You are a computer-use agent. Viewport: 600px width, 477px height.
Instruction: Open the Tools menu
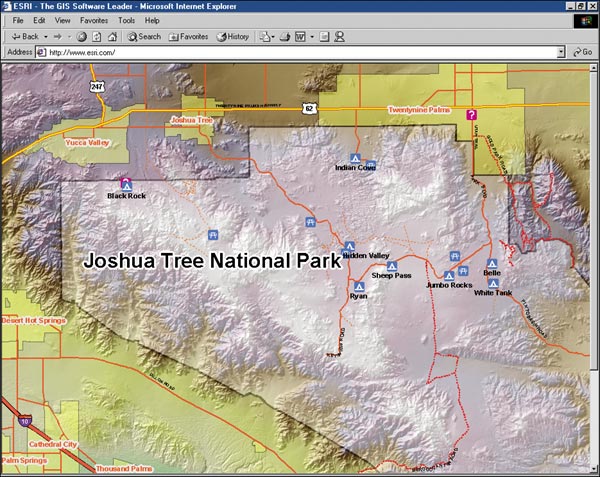pos(126,21)
